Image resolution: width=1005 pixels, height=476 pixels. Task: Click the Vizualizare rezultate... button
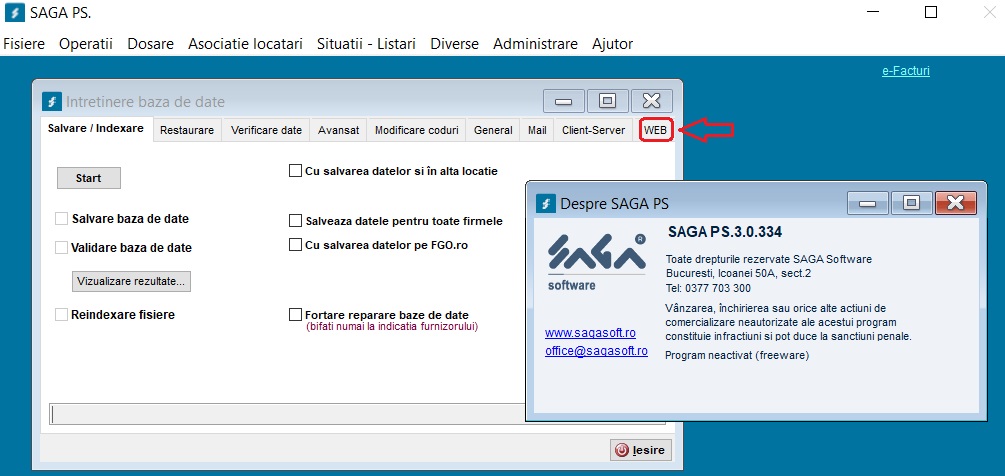[x=131, y=281]
